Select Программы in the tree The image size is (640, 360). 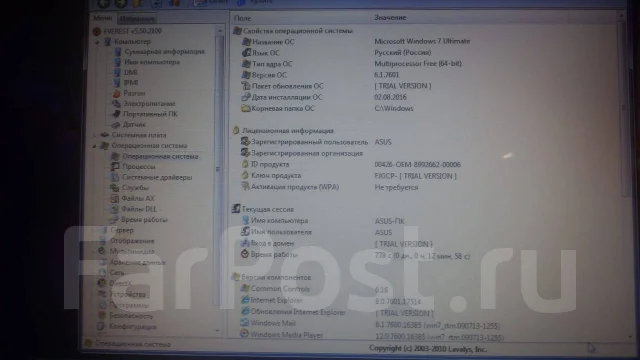(129, 305)
